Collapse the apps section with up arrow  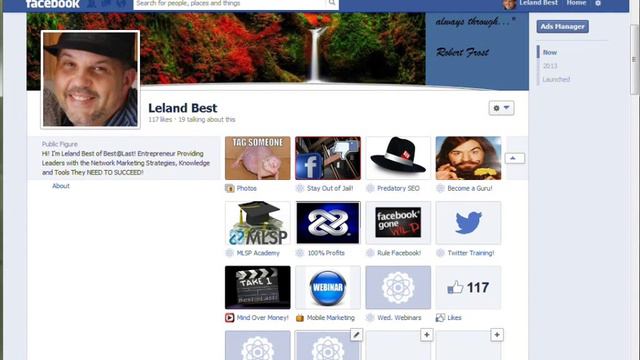click(515, 158)
